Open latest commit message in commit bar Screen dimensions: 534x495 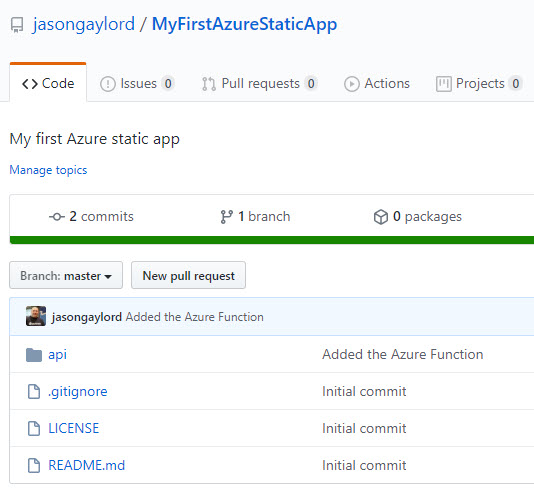click(x=194, y=317)
